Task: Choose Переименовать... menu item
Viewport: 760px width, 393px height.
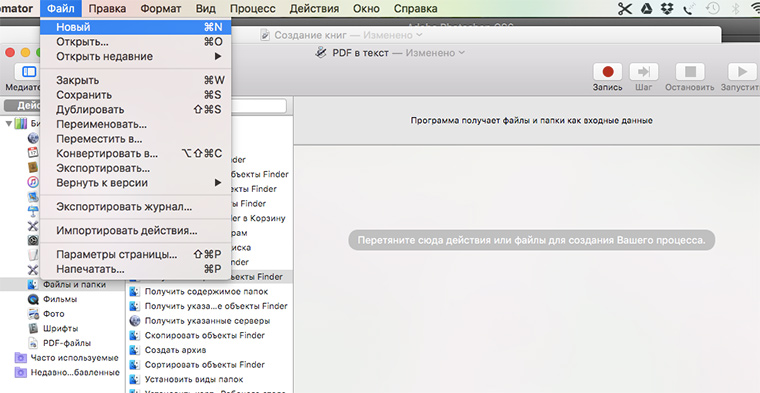Action: click(135, 125)
